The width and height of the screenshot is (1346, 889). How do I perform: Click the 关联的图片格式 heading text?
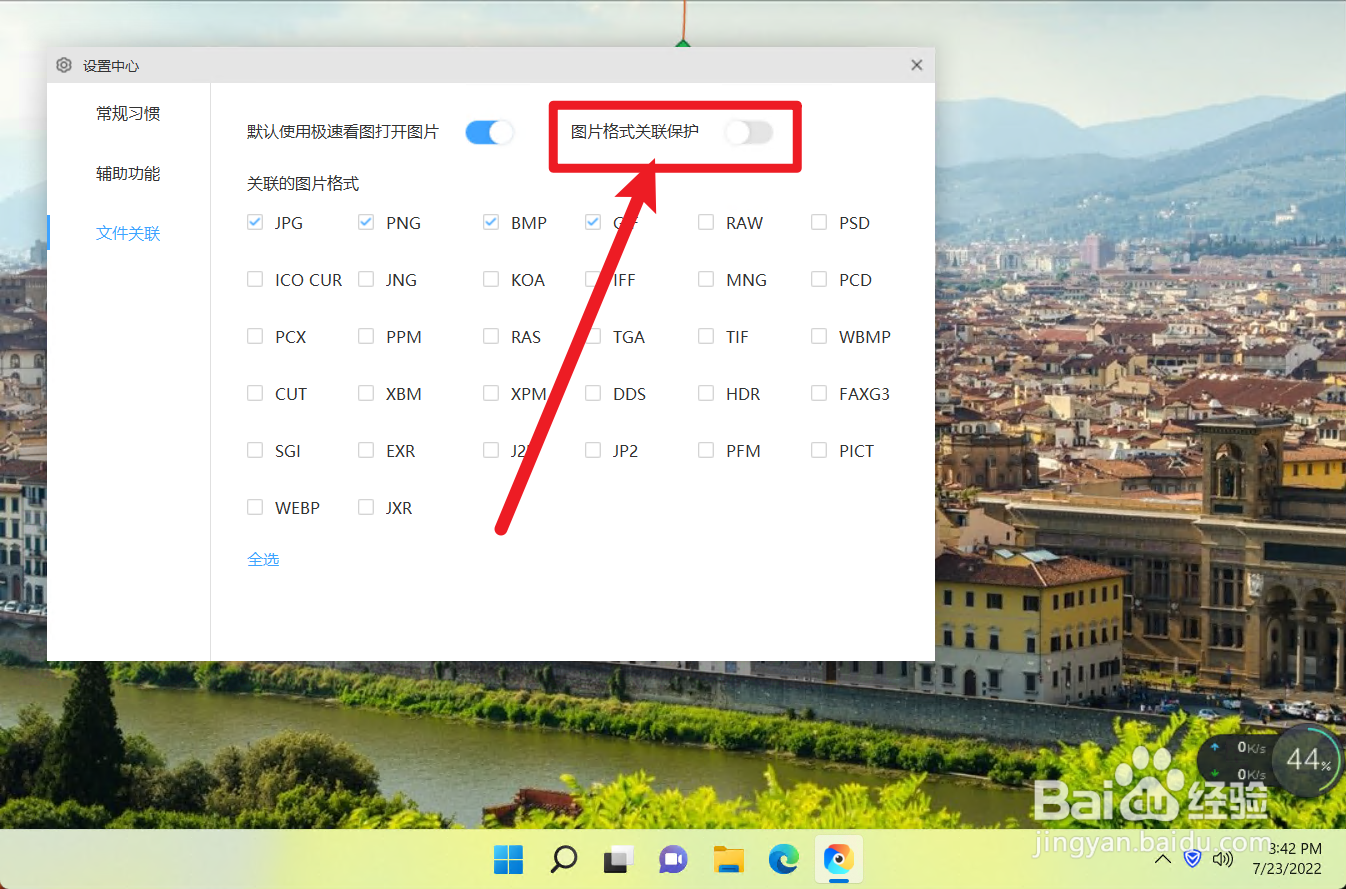(x=303, y=184)
